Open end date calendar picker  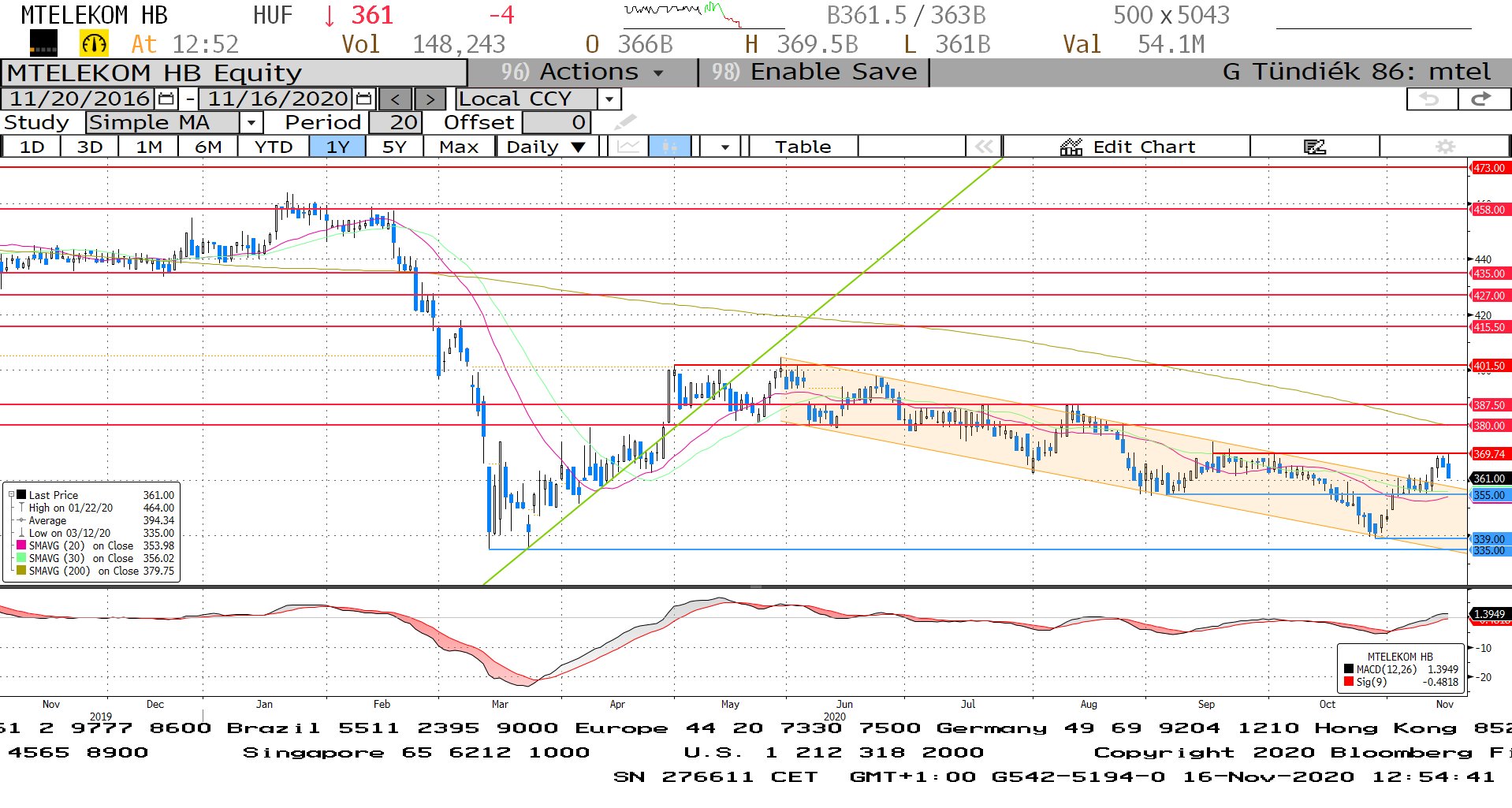pos(363,99)
